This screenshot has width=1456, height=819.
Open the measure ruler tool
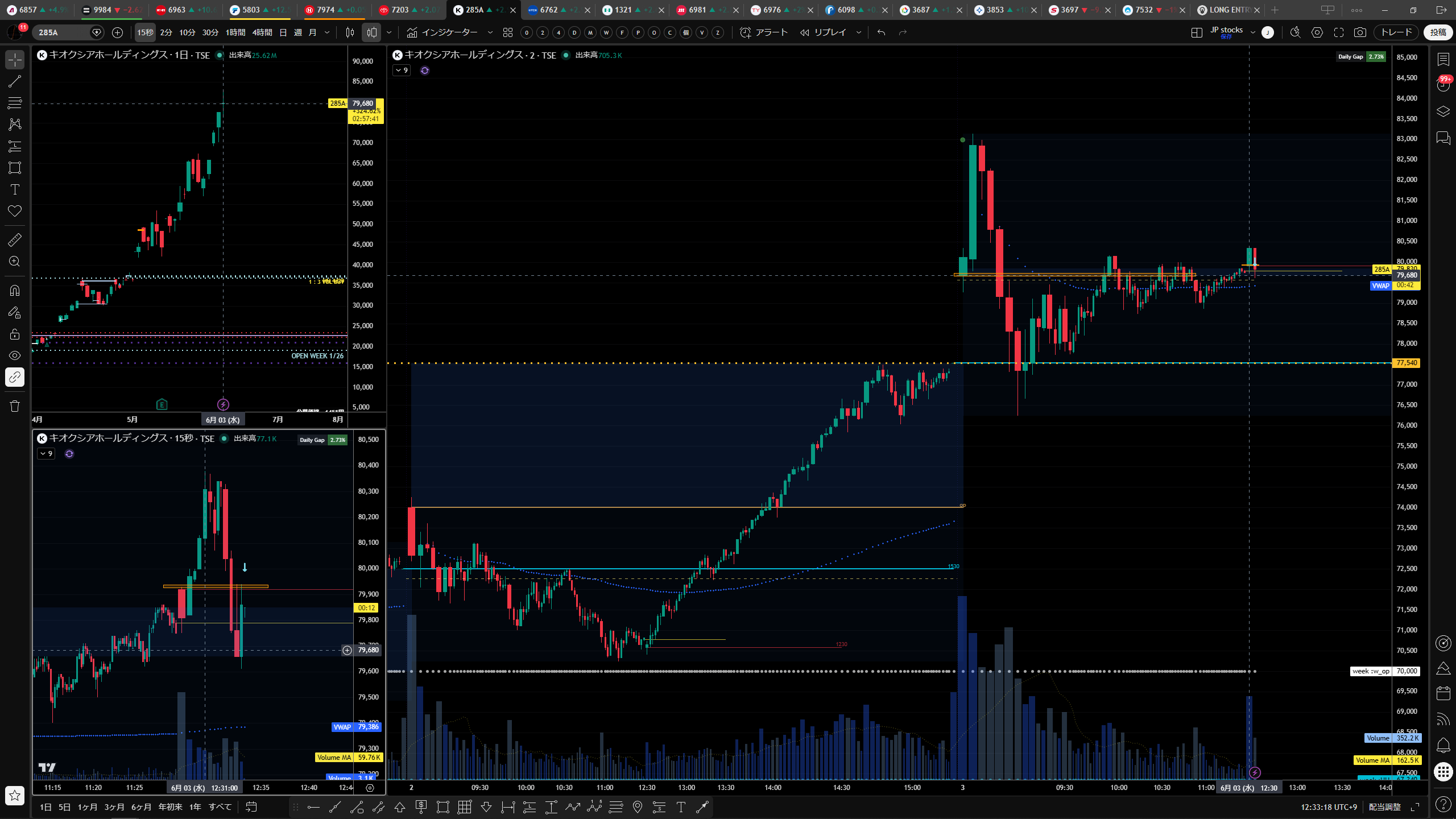[x=15, y=240]
